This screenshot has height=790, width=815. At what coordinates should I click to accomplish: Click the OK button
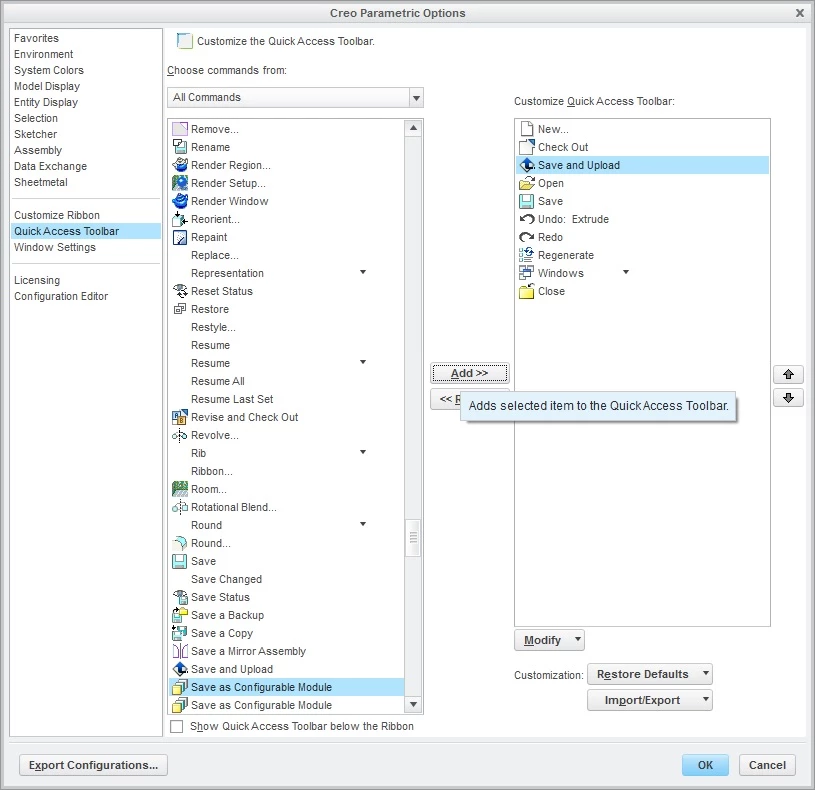coord(705,765)
